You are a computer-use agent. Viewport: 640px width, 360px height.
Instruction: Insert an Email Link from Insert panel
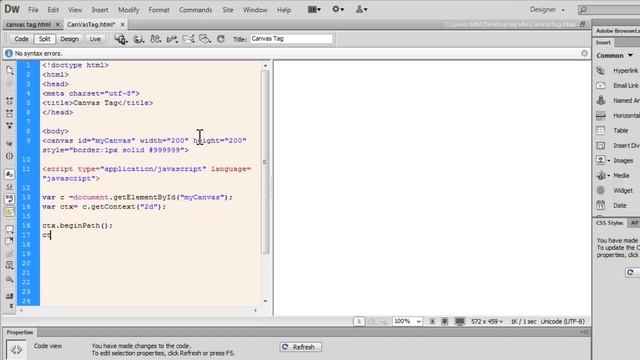click(x=618, y=86)
